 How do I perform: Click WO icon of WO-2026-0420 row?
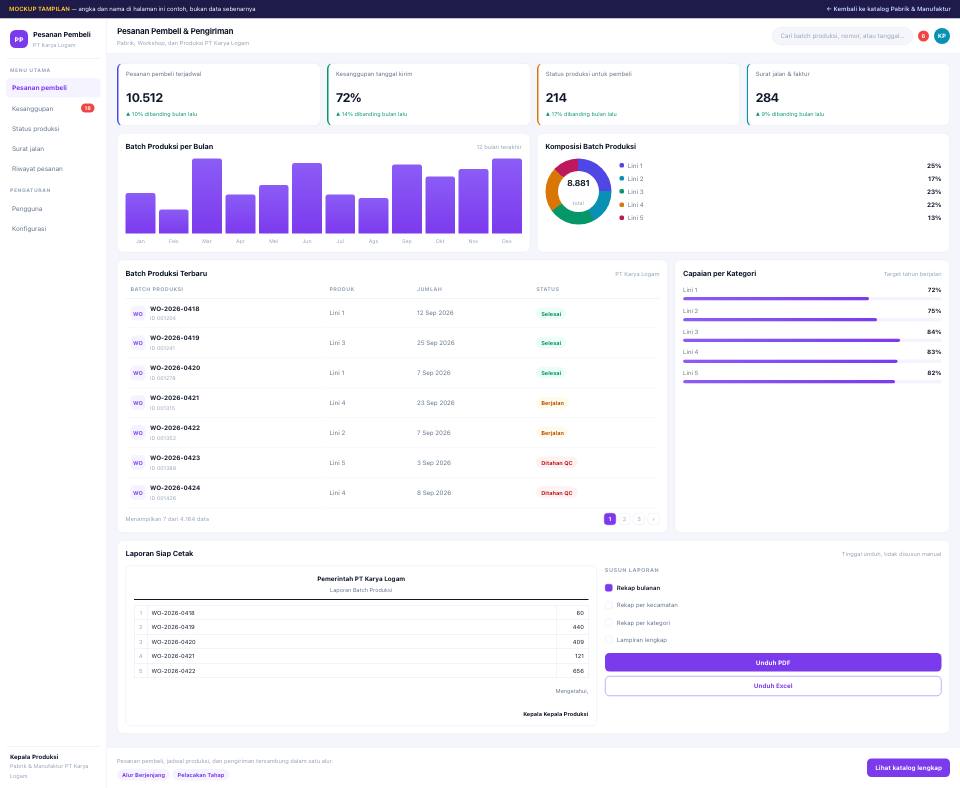(x=138, y=373)
